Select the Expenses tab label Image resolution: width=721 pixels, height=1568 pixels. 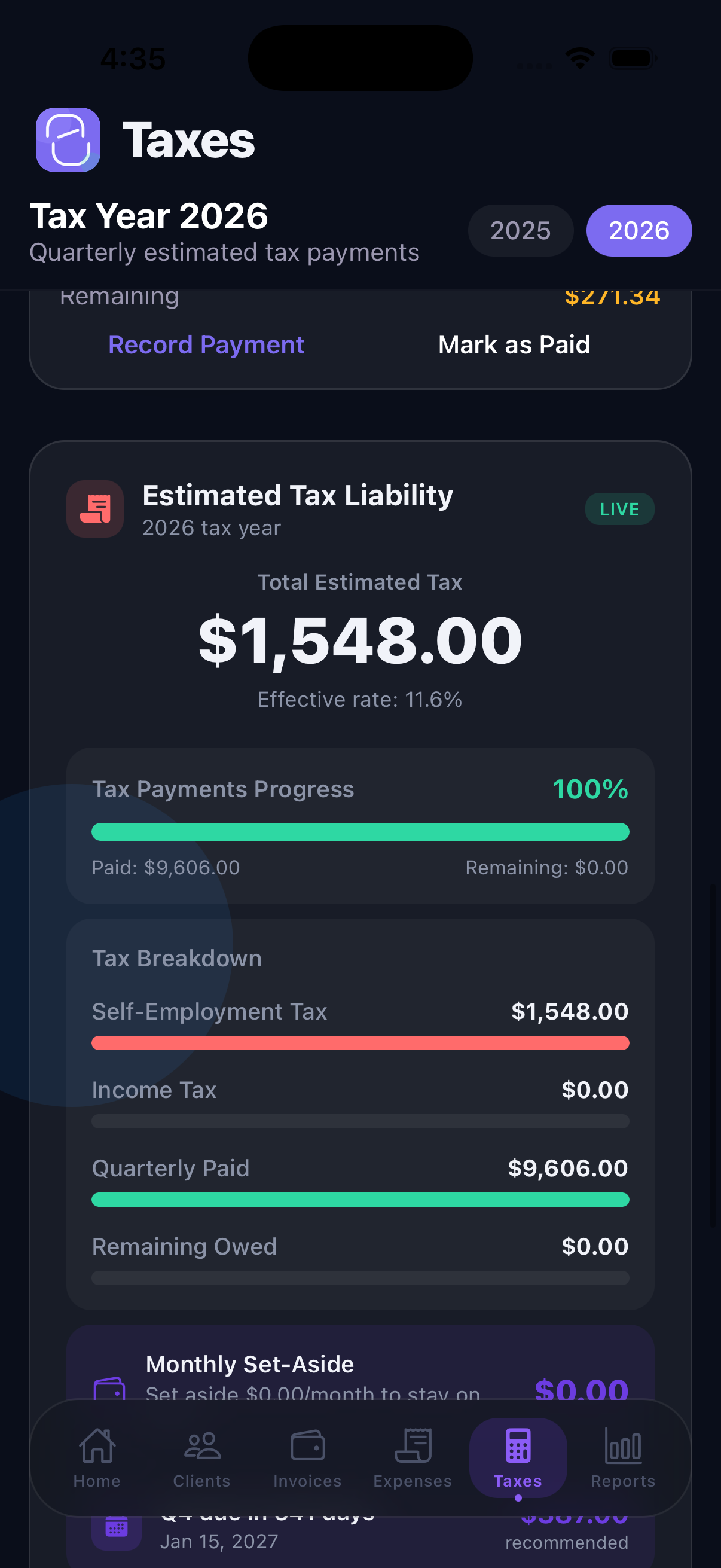tap(413, 1481)
